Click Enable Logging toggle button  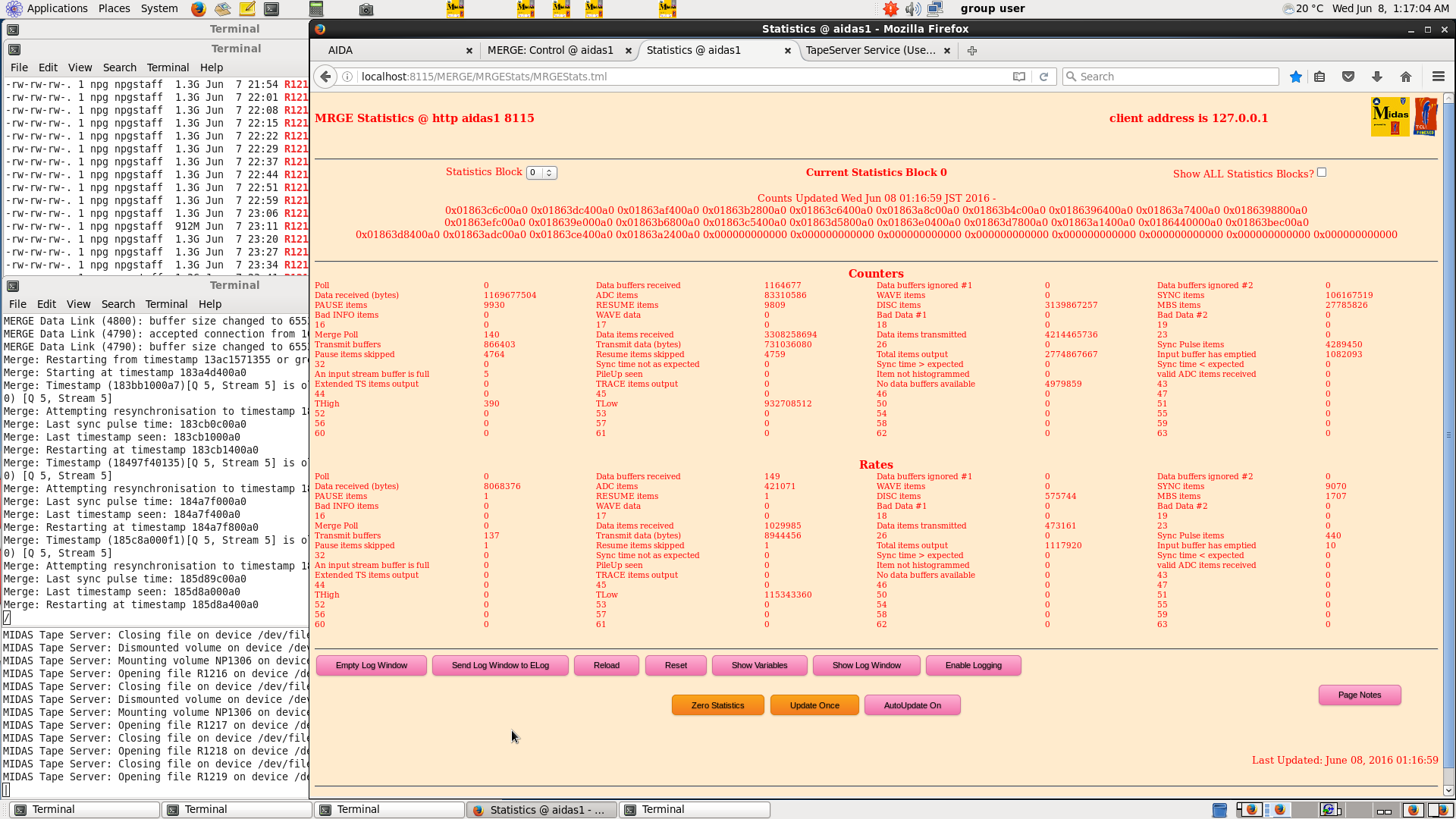coord(973,665)
